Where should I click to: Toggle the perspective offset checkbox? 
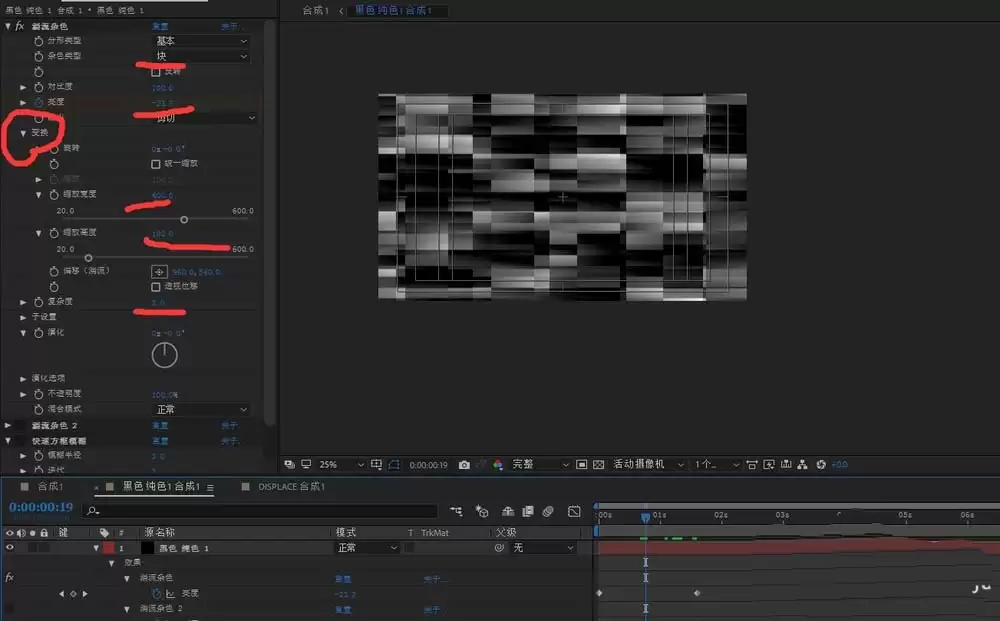(156, 287)
